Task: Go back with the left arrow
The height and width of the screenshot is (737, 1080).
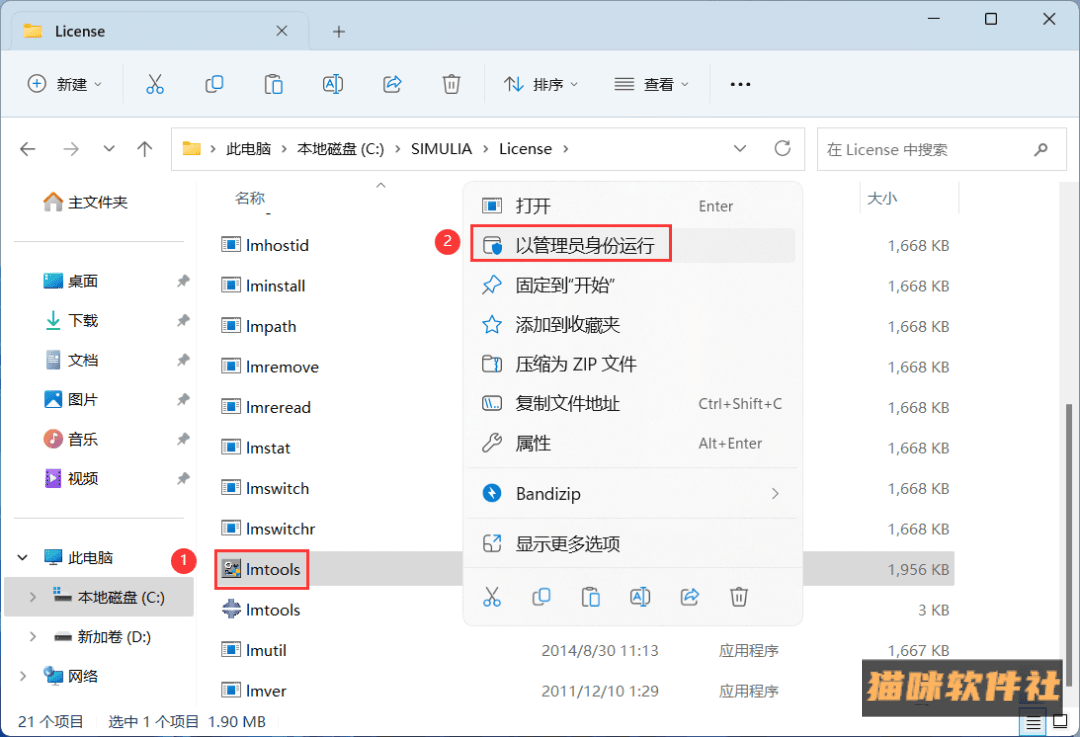Action: (x=28, y=149)
